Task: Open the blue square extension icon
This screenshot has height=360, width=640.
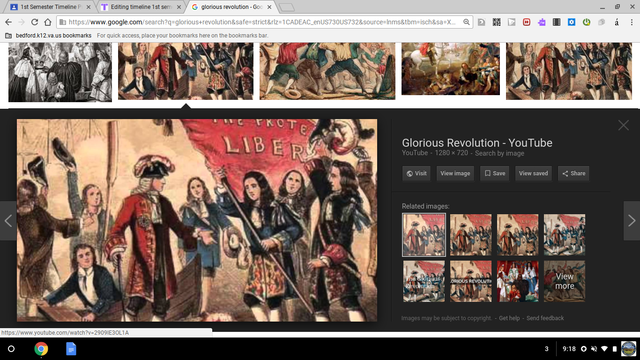Action: click(x=571, y=22)
